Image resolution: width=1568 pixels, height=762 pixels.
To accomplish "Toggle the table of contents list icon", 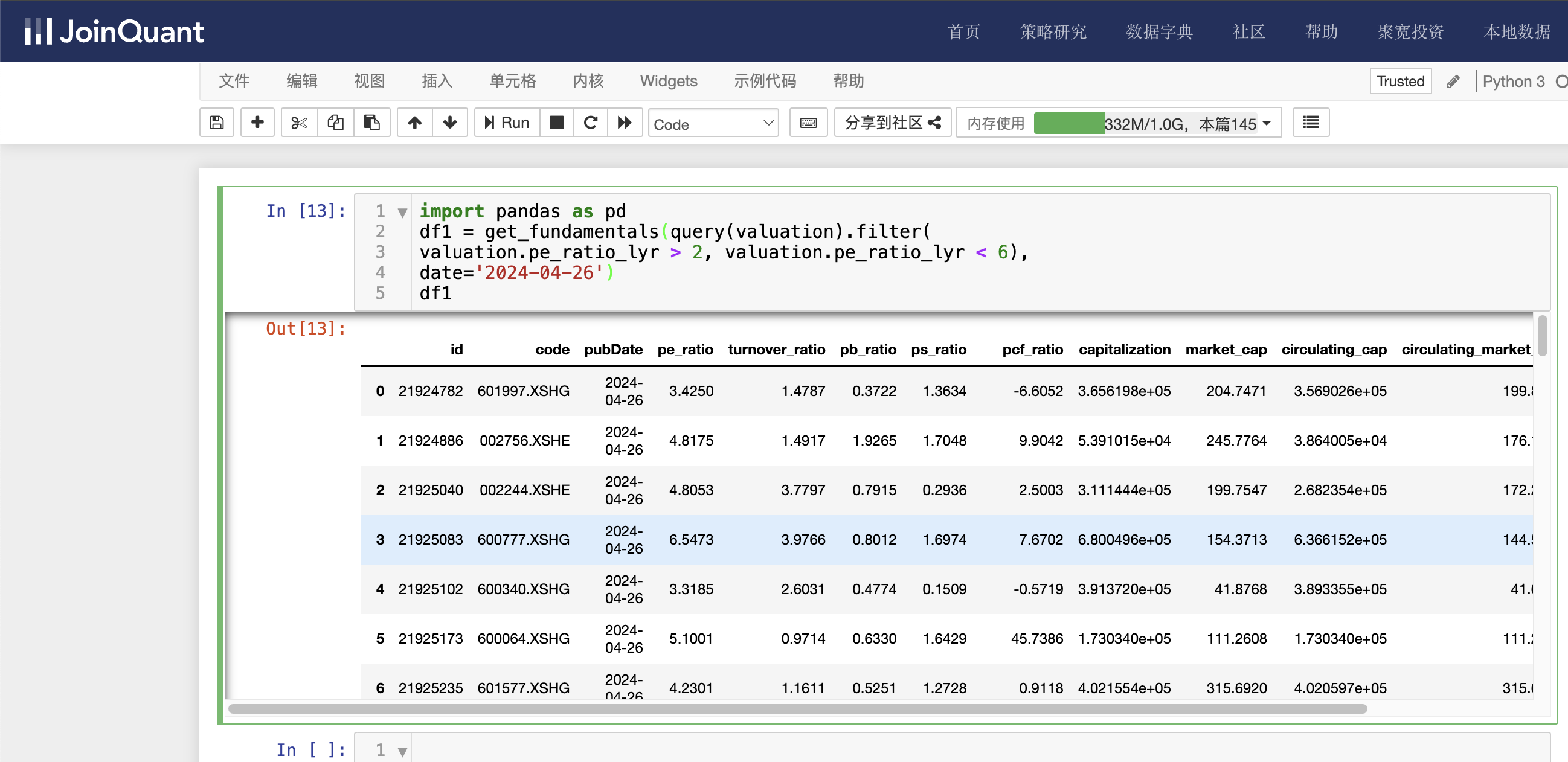I will pyautogui.click(x=1311, y=123).
